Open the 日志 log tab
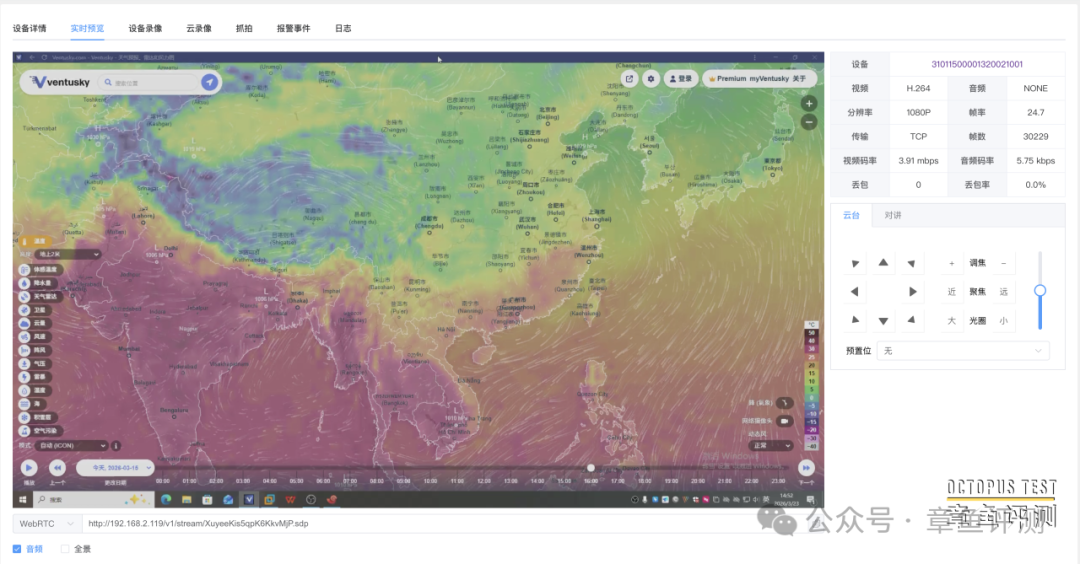Screen dimensions: 1080x564 [x=343, y=28]
